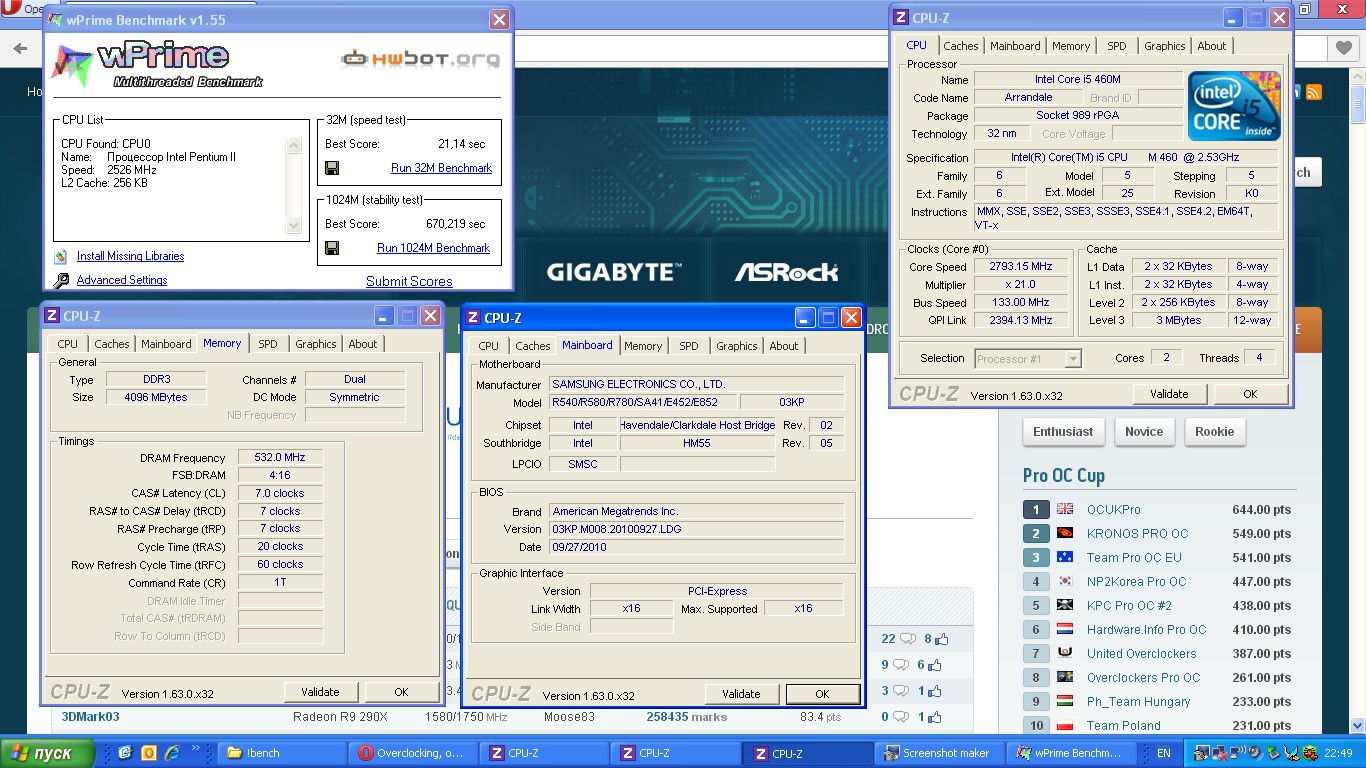
Task: Open Mainboard tab in the CPU window
Action: click(x=1015, y=46)
